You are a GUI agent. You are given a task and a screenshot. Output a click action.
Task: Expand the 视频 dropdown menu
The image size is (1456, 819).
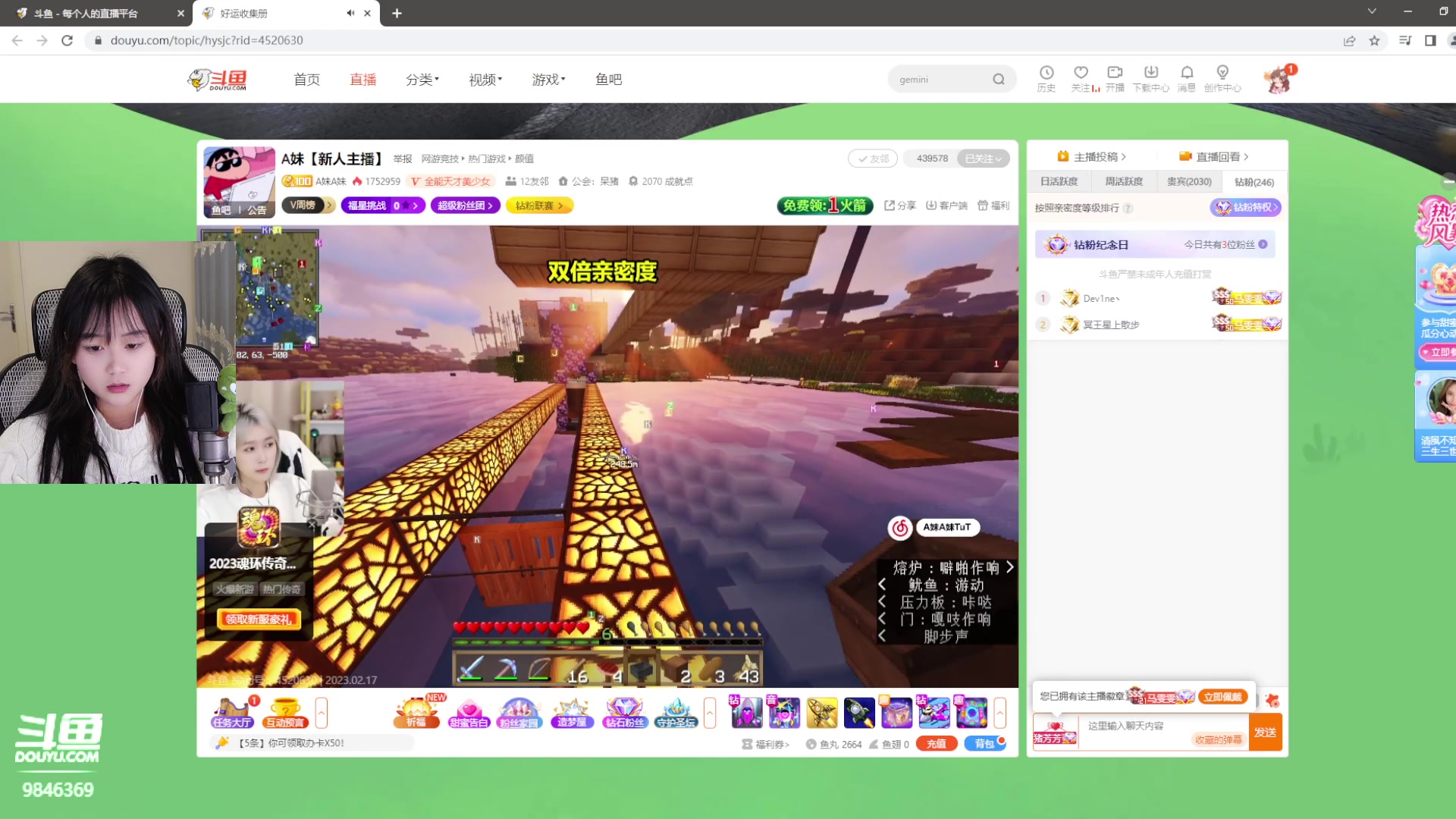pos(485,79)
